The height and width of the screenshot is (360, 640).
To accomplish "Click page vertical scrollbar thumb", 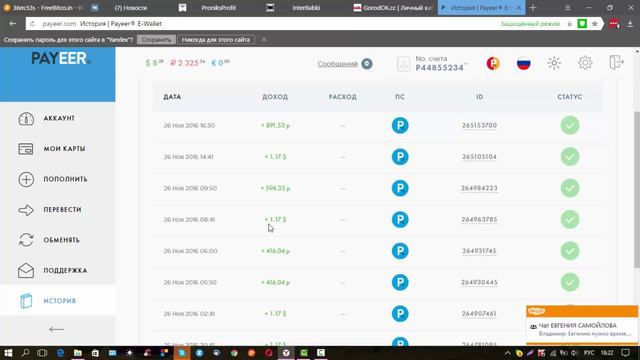I will [x=637, y=190].
